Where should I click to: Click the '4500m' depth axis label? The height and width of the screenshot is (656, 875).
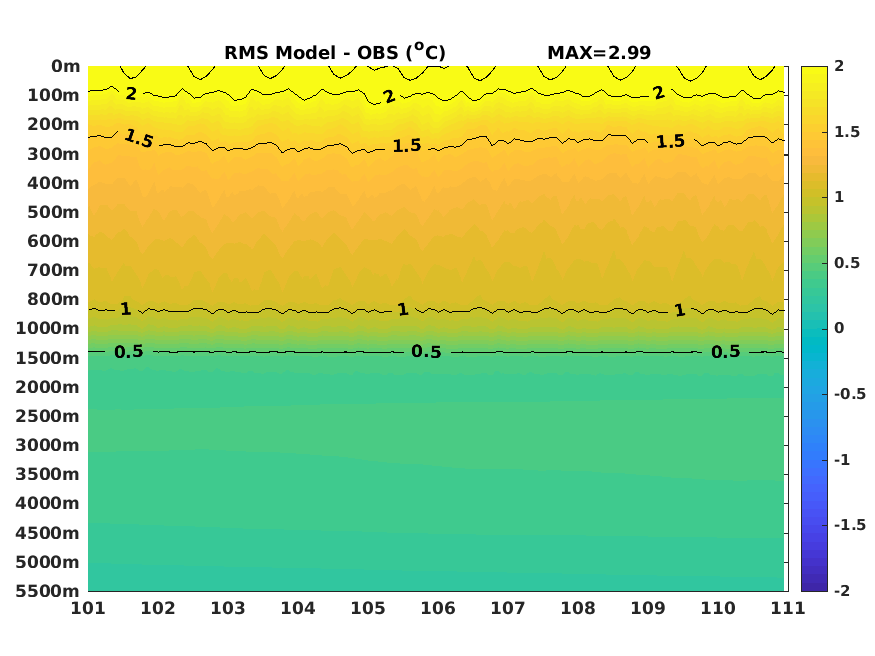click(48, 533)
